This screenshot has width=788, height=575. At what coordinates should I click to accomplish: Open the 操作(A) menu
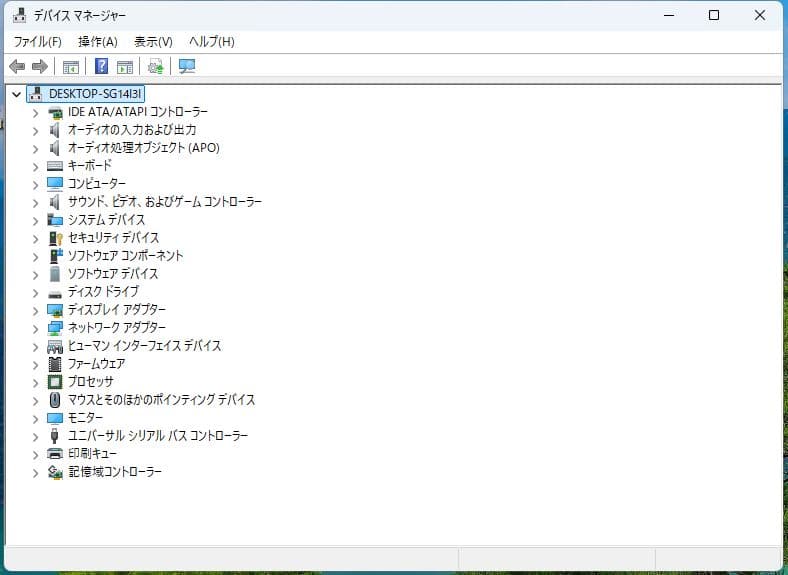click(98, 41)
